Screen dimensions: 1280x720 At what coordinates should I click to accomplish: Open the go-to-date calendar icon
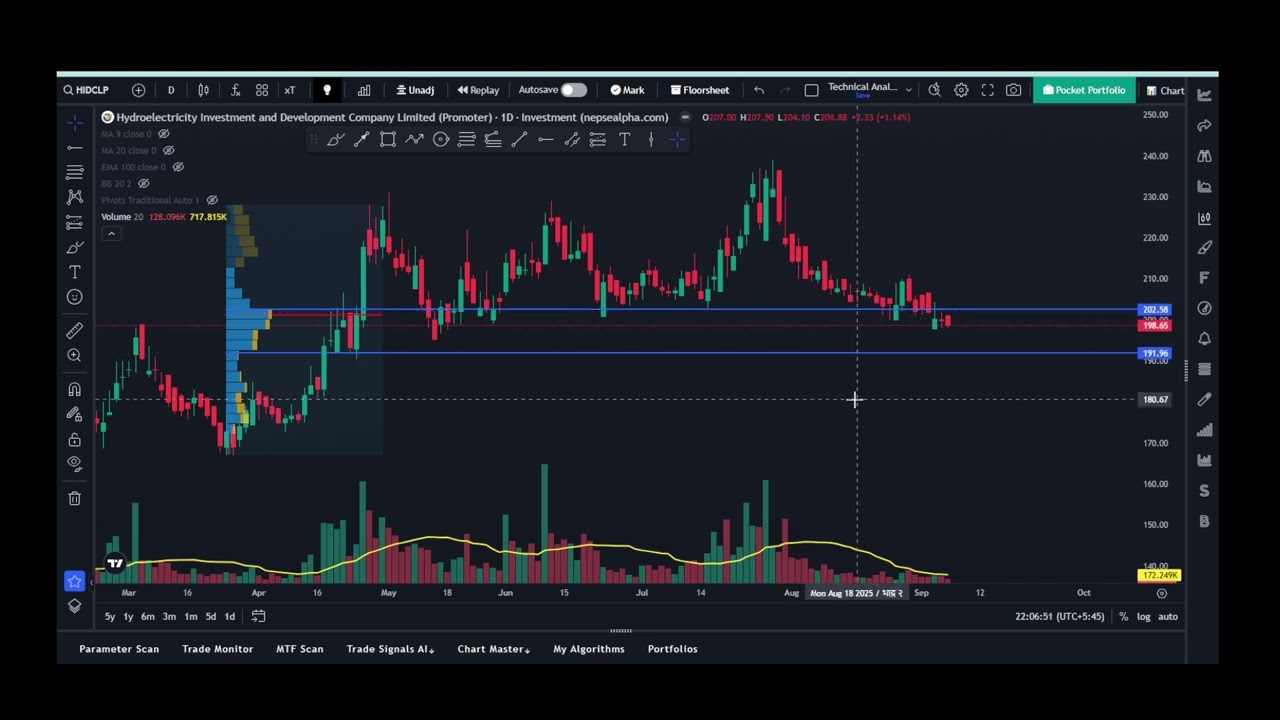[258, 616]
